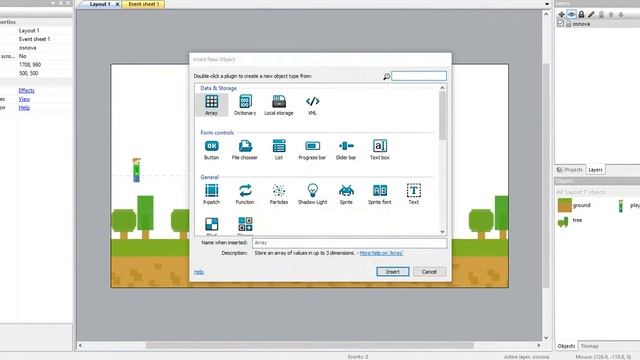Switch to the Tilemap tab
The height and width of the screenshot is (360, 640).
[x=589, y=346]
